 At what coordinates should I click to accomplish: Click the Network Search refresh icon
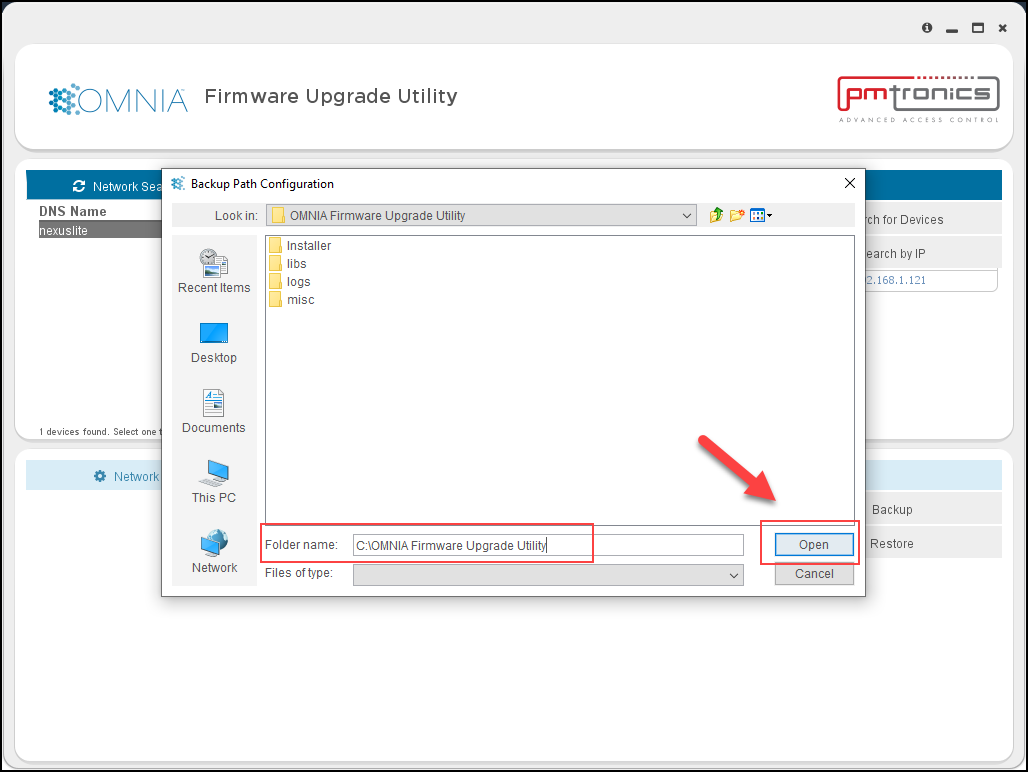[79, 186]
